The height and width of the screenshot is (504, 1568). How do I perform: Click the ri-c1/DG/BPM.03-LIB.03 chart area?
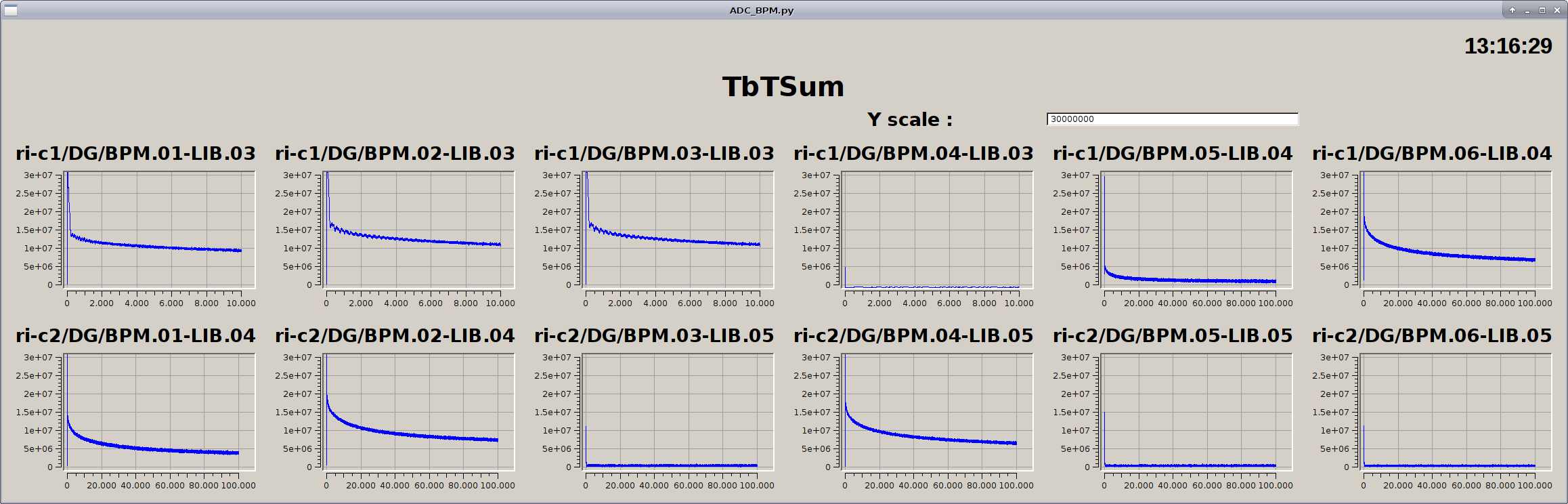(x=678, y=229)
